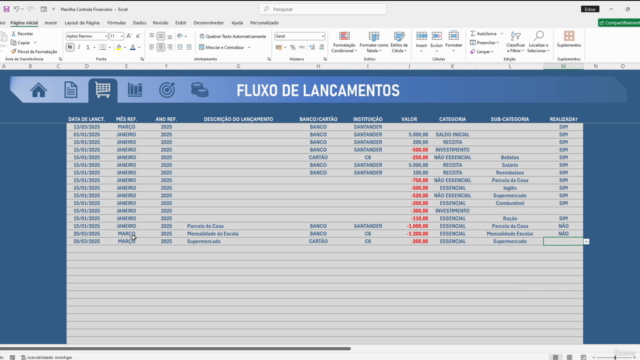Expand the borders dropdown arrow
This screenshot has height=360, width=640.
coord(109,48)
